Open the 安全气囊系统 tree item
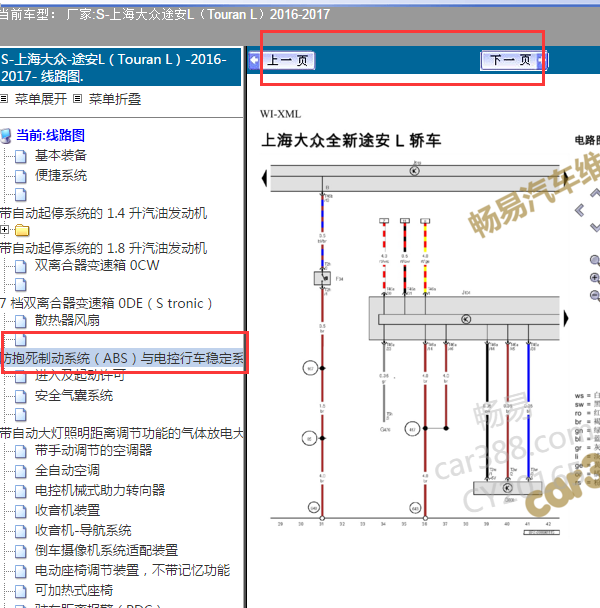600x608 pixels. pos(74,396)
